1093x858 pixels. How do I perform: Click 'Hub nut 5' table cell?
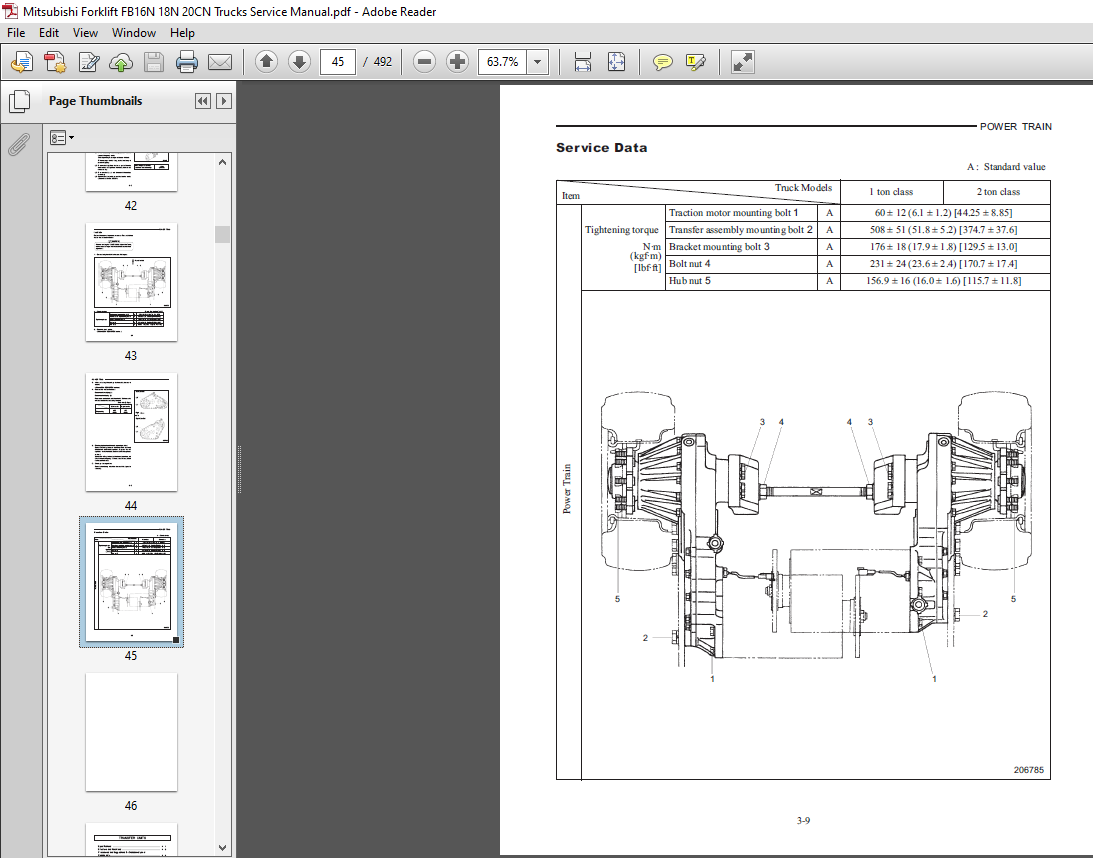pos(742,281)
